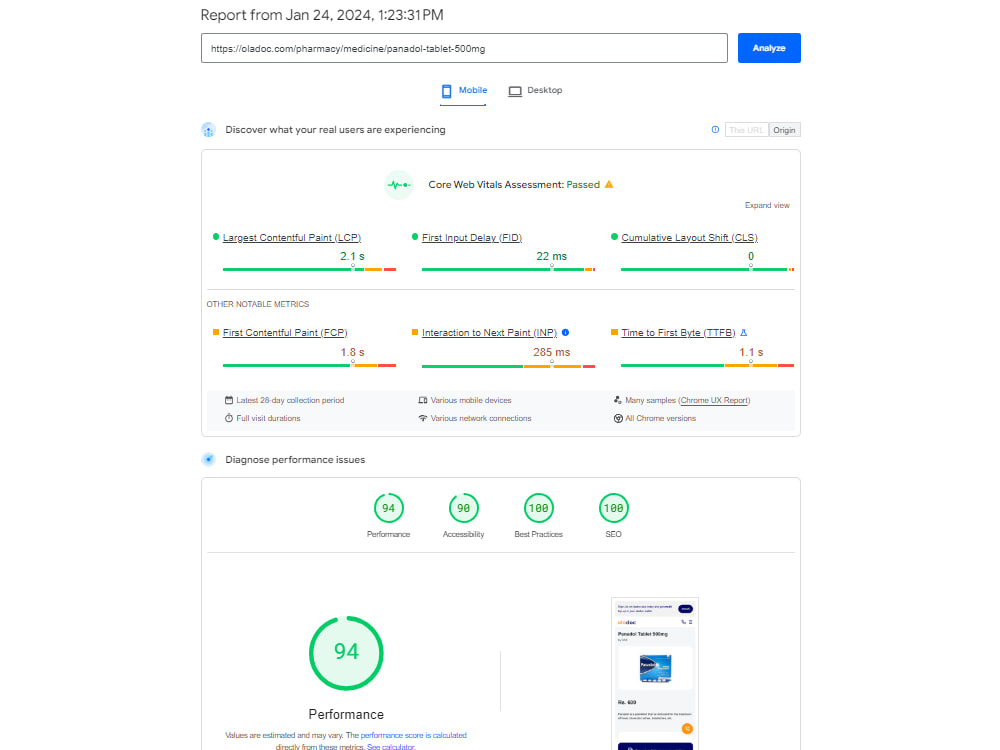This screenshot has width=1000, height=750.
Task: Click the OTHER NOTABLE METRICS label
Action: (x=258, y=304)
